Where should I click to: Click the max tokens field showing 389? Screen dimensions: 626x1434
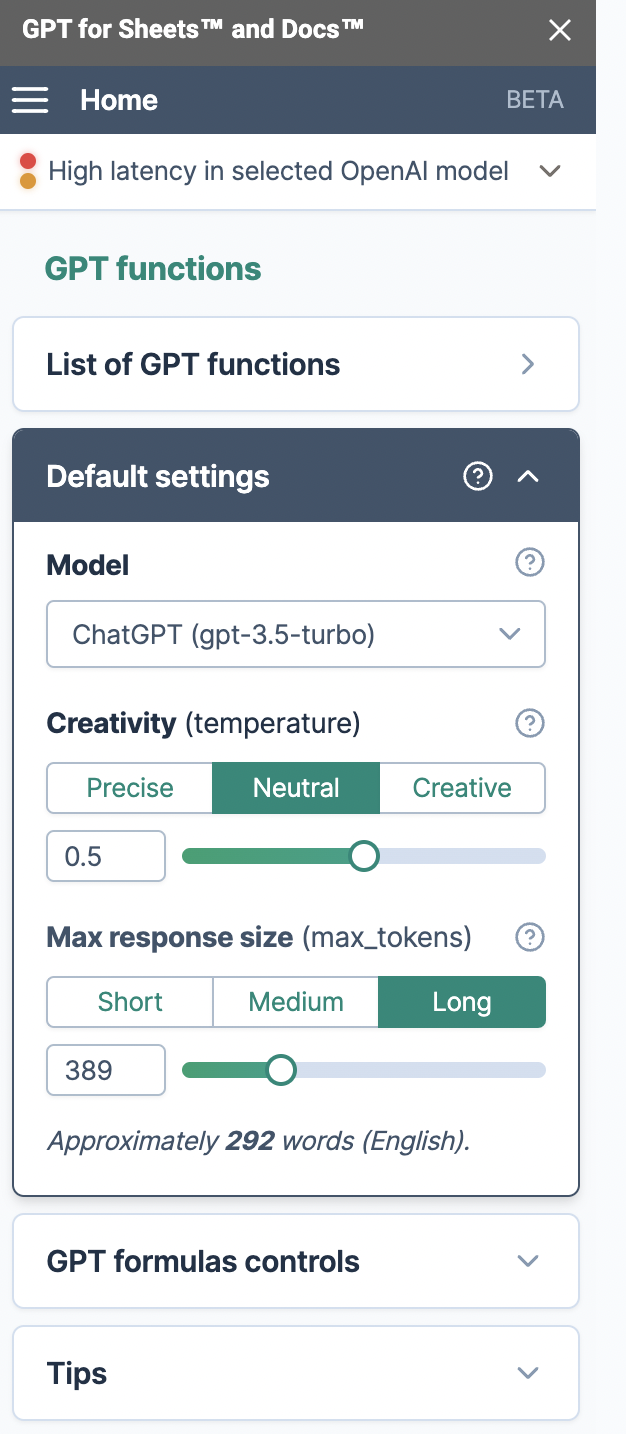pos(106,1070)
